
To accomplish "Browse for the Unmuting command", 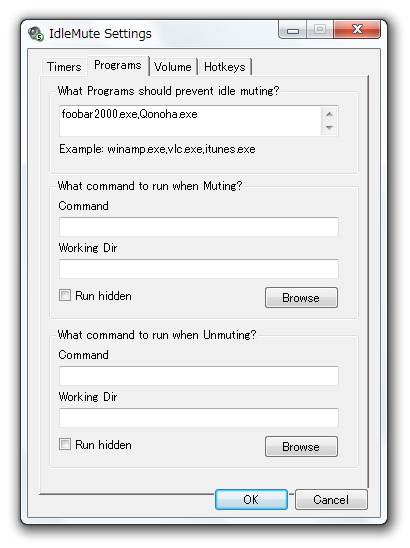I will coord(301,446).
